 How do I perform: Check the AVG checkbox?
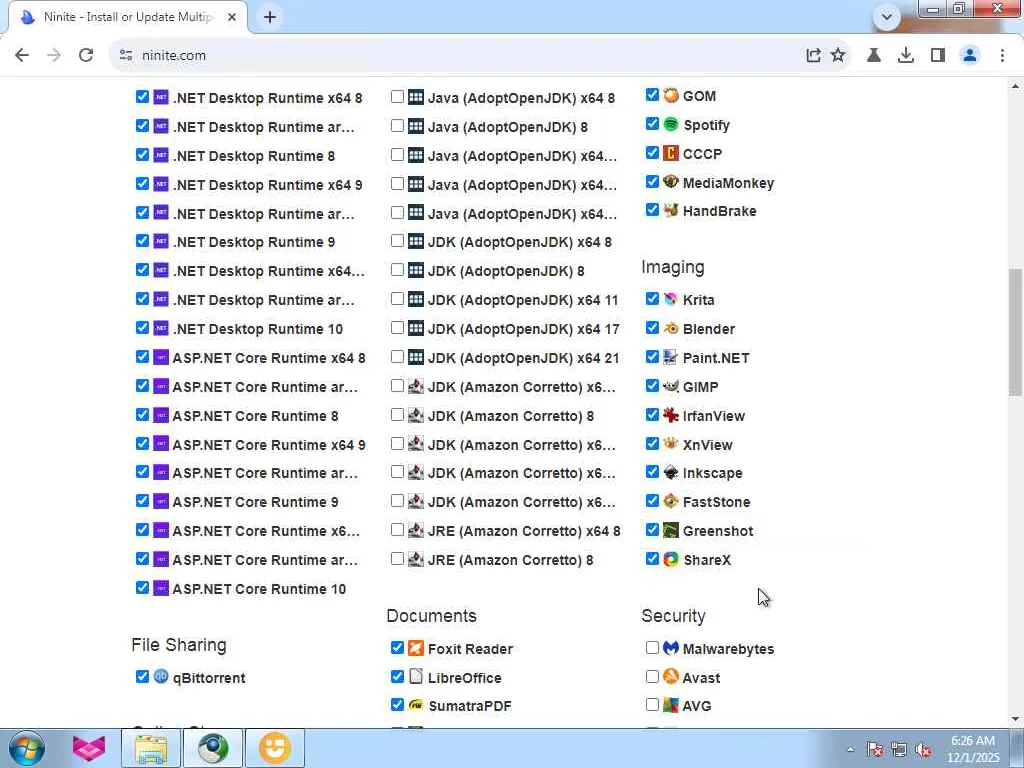(652, 705)
